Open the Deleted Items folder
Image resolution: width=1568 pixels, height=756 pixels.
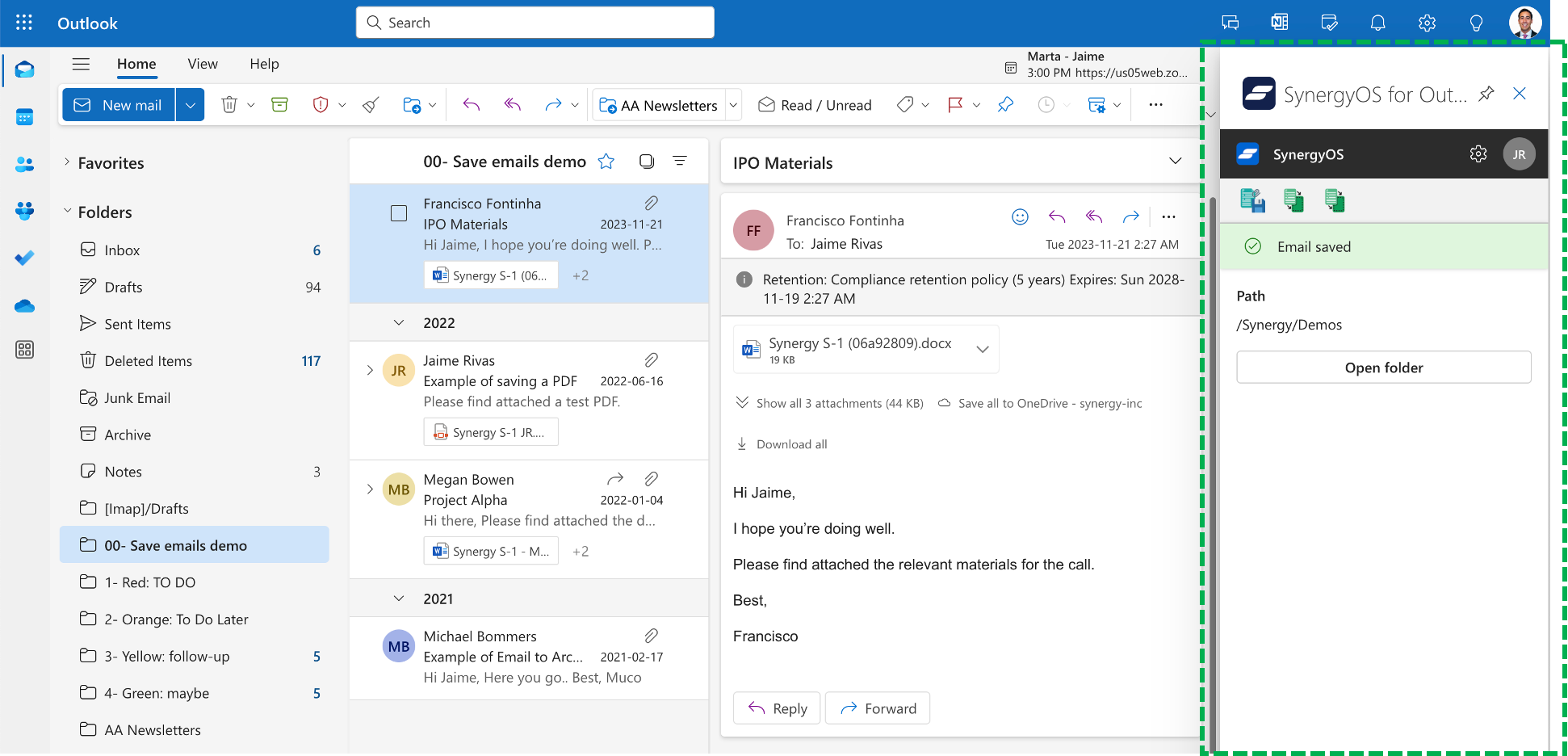pyautogui.click(x=195, y=361)
